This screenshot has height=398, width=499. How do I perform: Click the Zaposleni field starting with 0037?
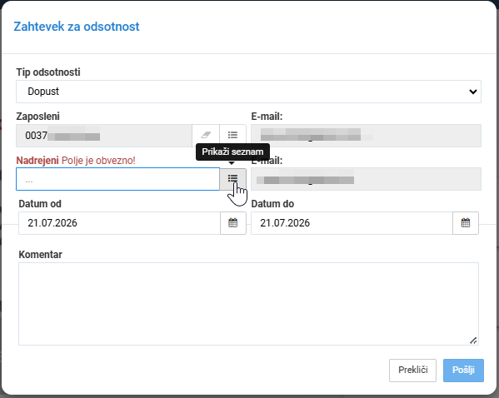pyautogui.click(x=104, y=135)
